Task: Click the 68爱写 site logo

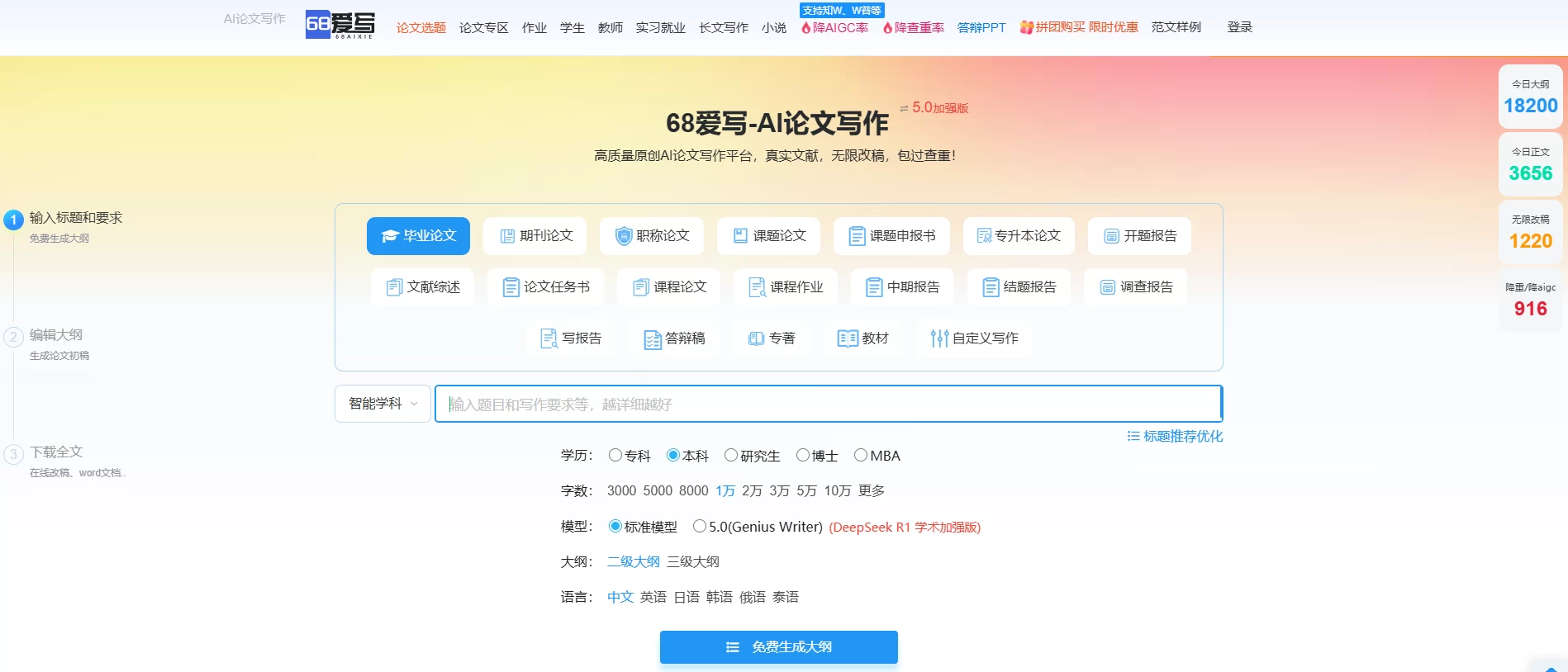Action: coord(340,25)
